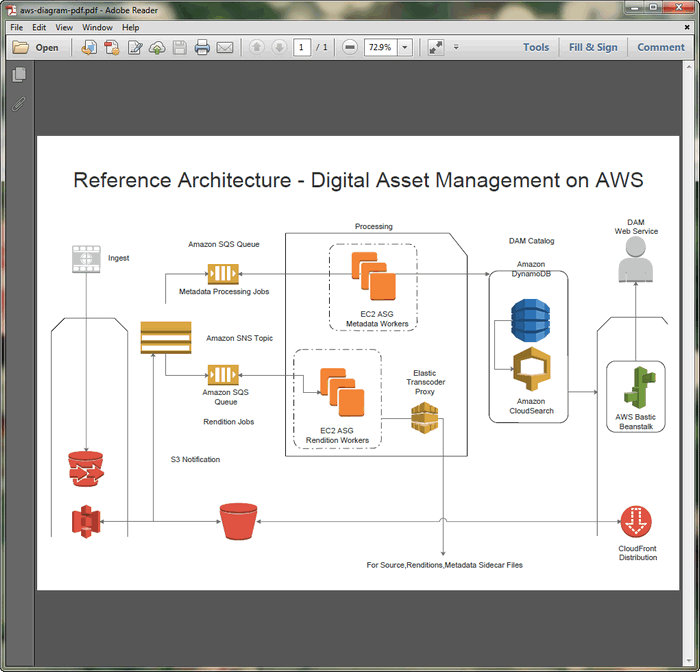Open the View menu
Screen dimensions: 700x672
64,27
